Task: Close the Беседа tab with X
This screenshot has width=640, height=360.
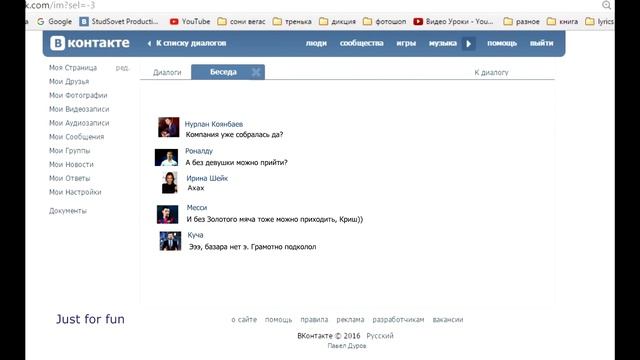Action: [256, 72]
